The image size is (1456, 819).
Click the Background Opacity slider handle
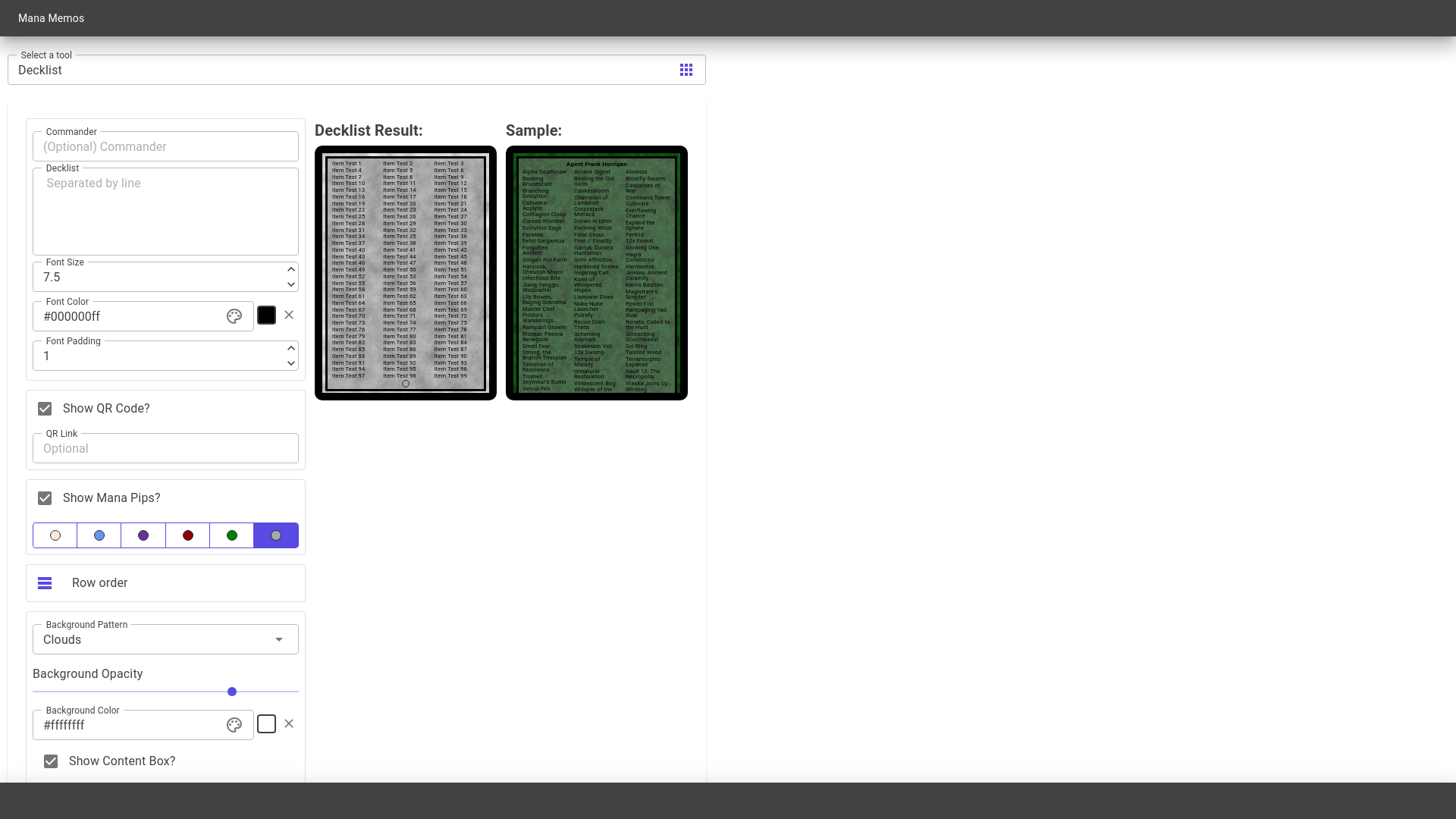232,692
